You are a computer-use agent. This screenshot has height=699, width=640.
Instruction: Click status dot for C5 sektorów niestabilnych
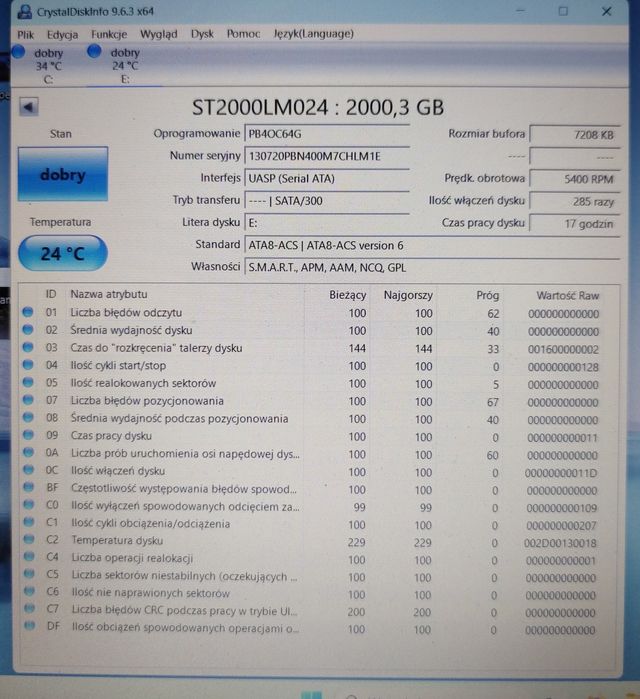pyautogui.click(x=29, y=574)
